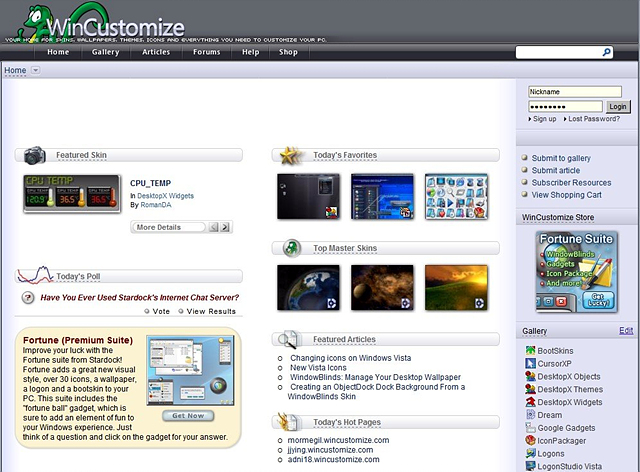
Task: Open mormegil.wincustomize.com hot page
Action: click(x=338, y=440)
